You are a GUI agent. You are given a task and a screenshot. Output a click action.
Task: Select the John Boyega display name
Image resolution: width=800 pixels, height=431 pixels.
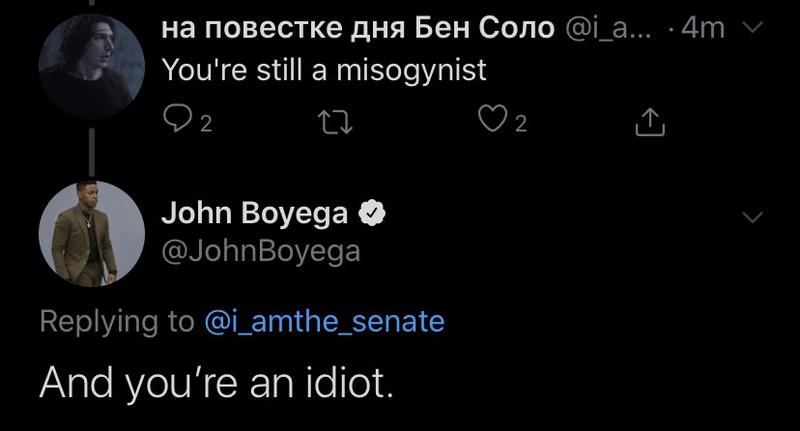coord(254,213)
